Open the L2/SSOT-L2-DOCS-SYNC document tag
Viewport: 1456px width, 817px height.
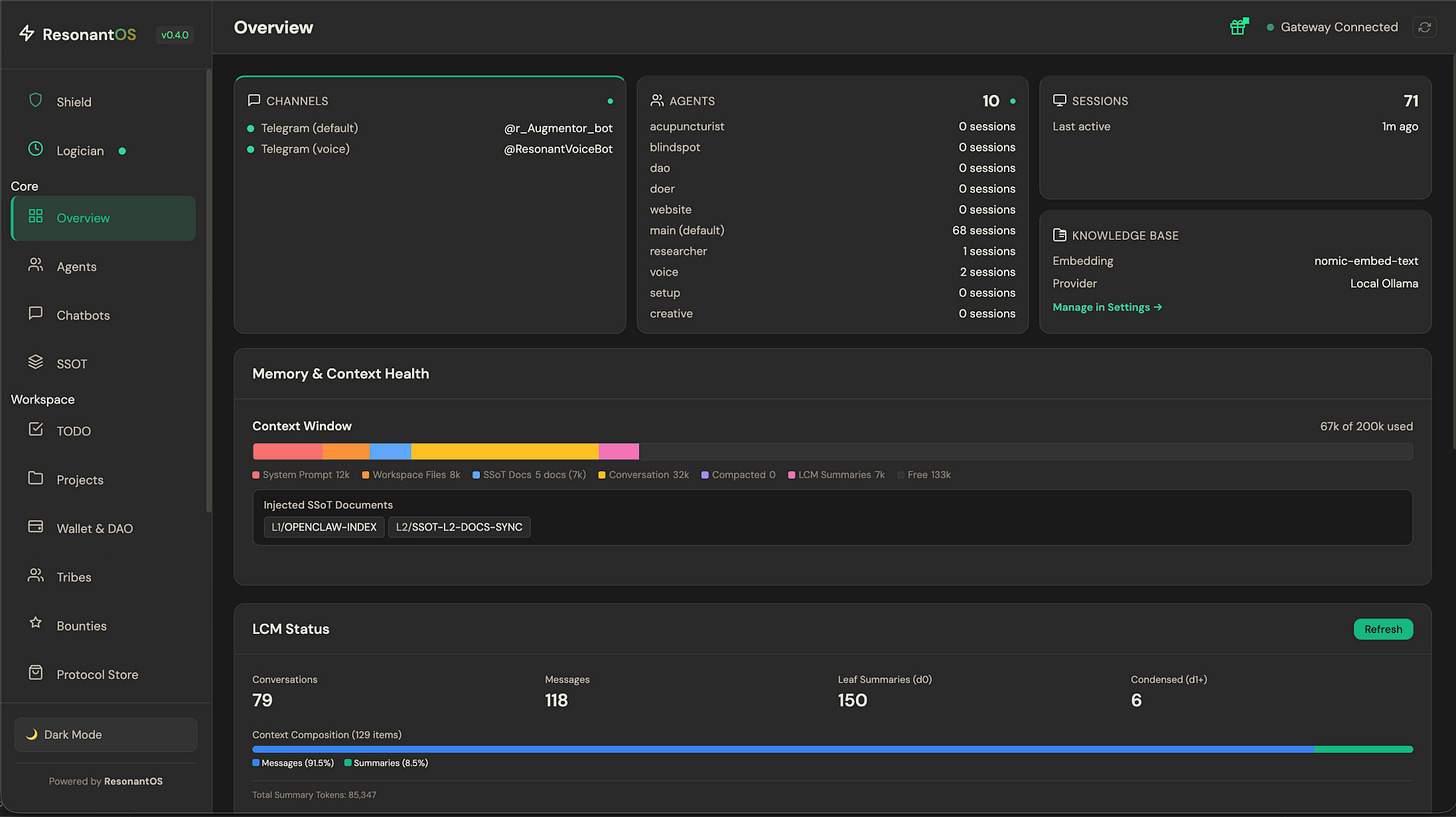[459, 526]
